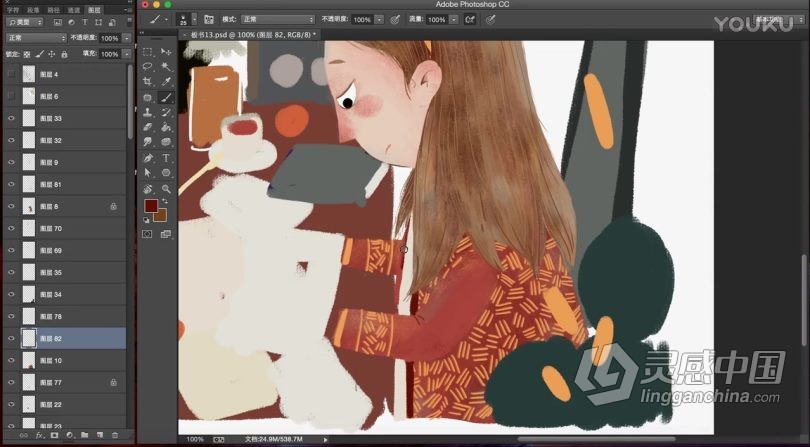Click layer 10 thumbnail

coord(29,360)
